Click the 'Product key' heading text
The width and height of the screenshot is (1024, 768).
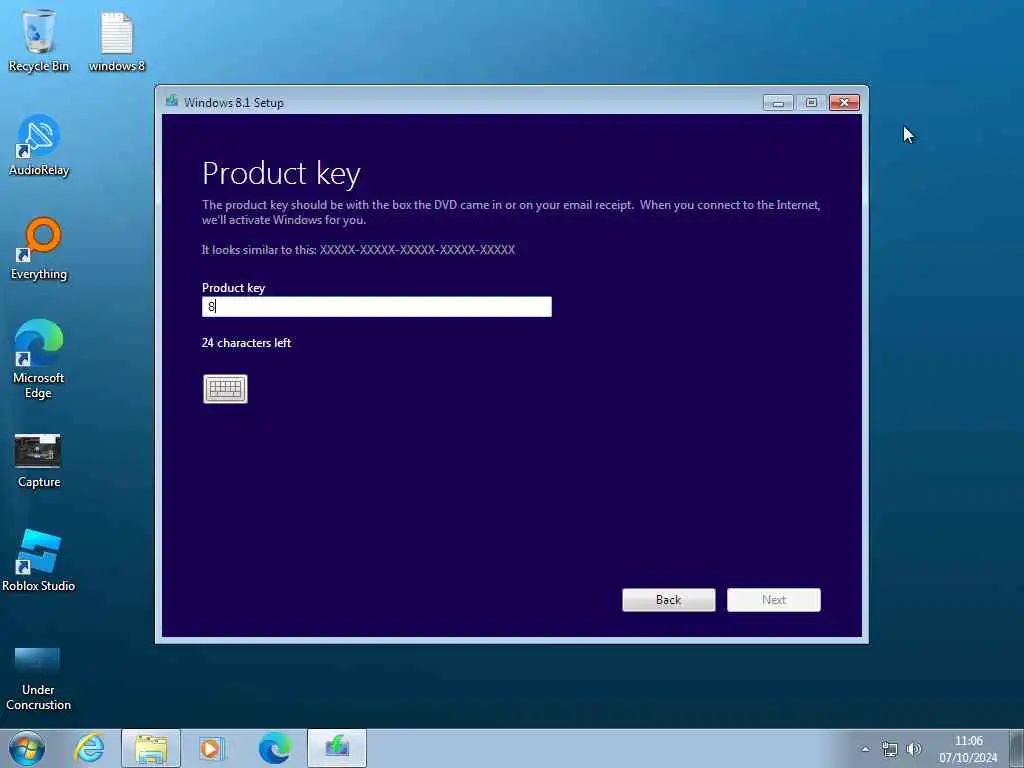[281, 173]
